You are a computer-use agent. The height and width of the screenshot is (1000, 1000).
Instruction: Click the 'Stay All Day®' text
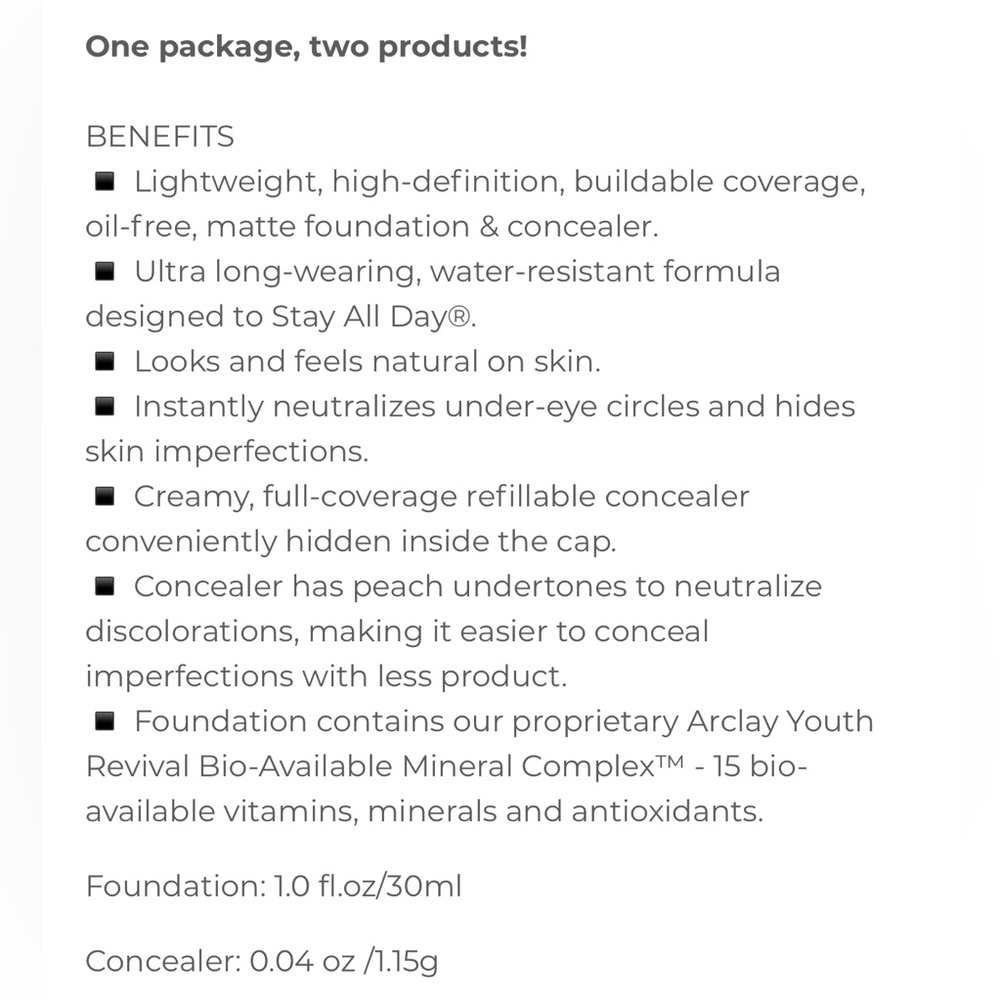pyautogui.click(x=372, y=317)
